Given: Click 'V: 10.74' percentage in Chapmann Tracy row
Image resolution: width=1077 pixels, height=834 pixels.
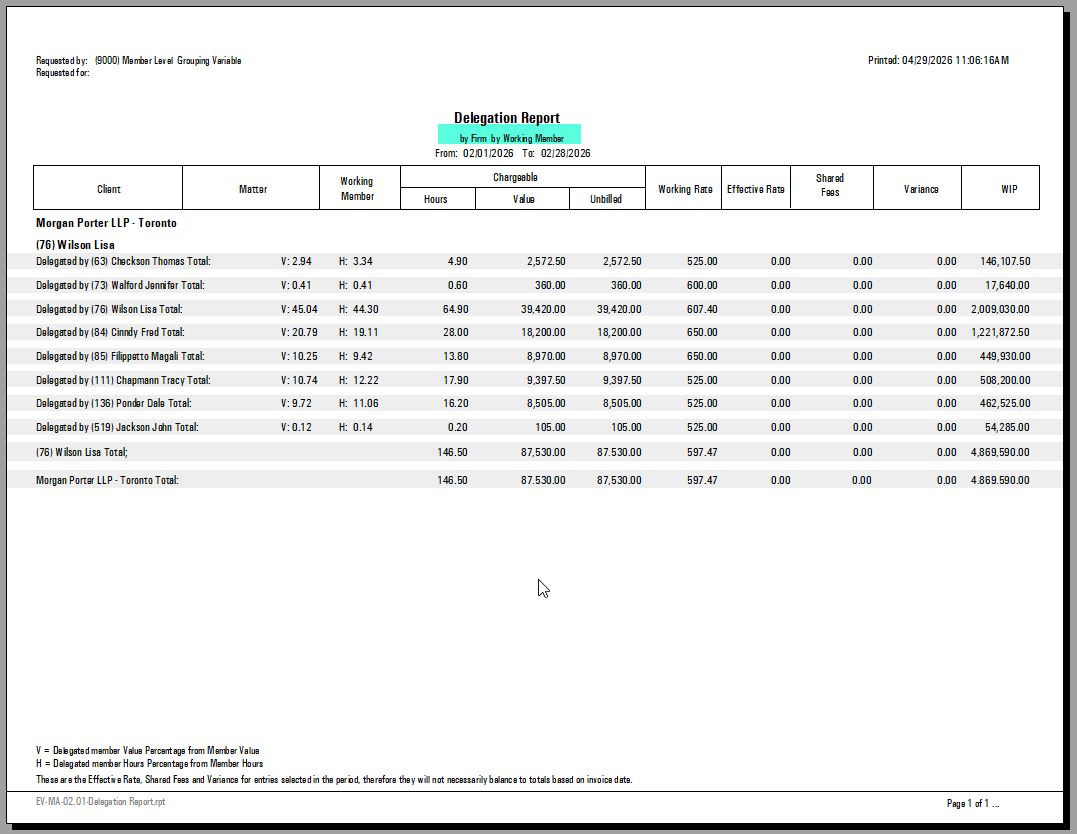Looking at the screenshot, I should [299, 380].
